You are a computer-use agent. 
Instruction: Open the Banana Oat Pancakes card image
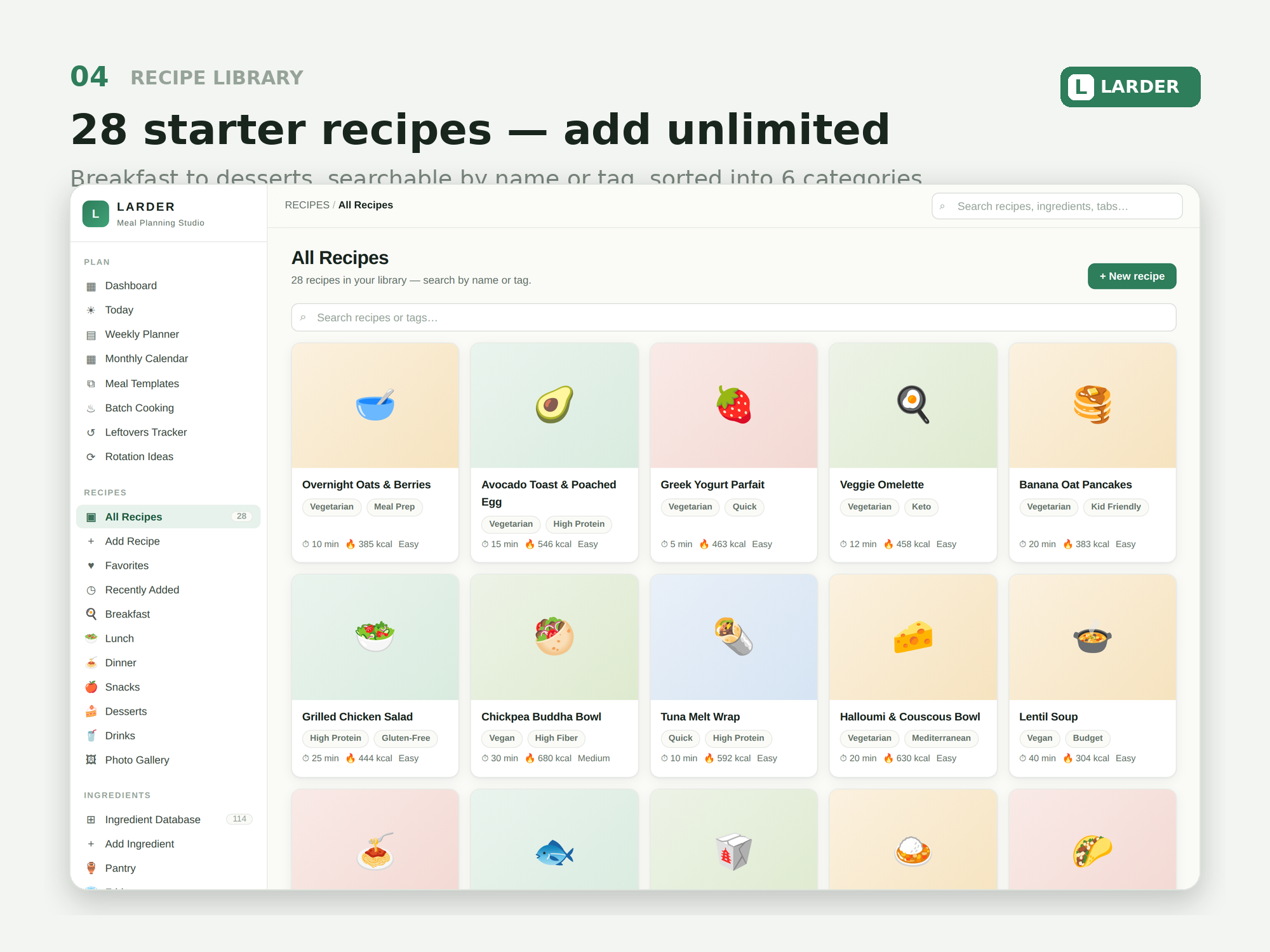(1092, 405)
